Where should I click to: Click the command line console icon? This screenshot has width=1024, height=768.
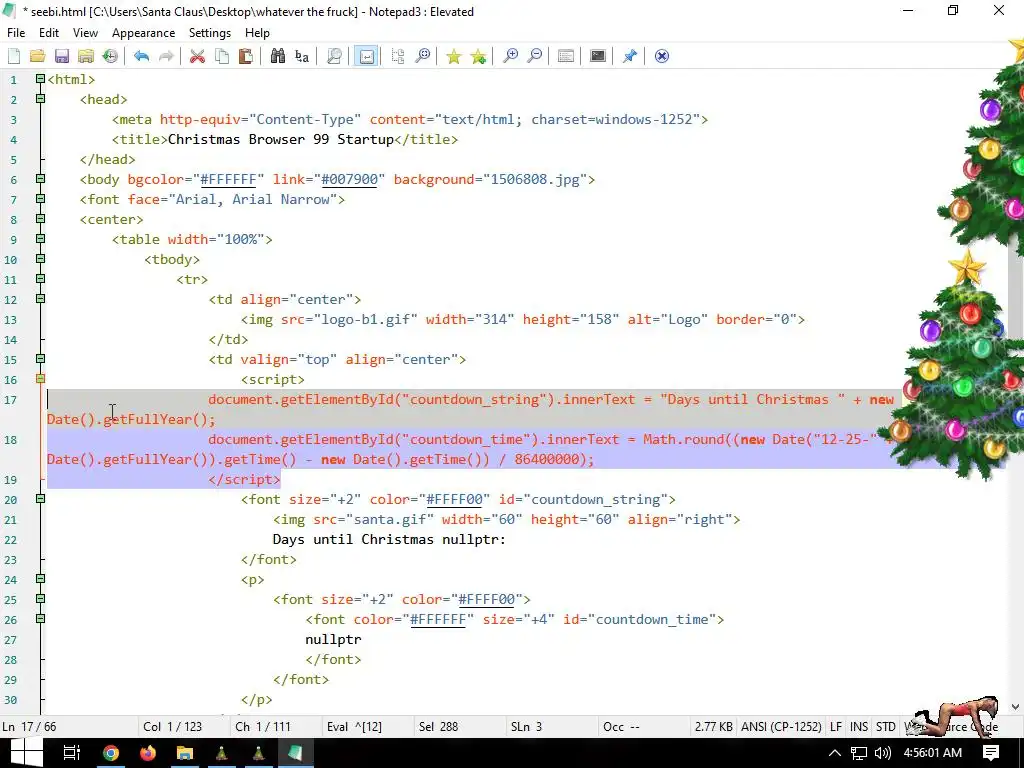(x=598, y=56)
